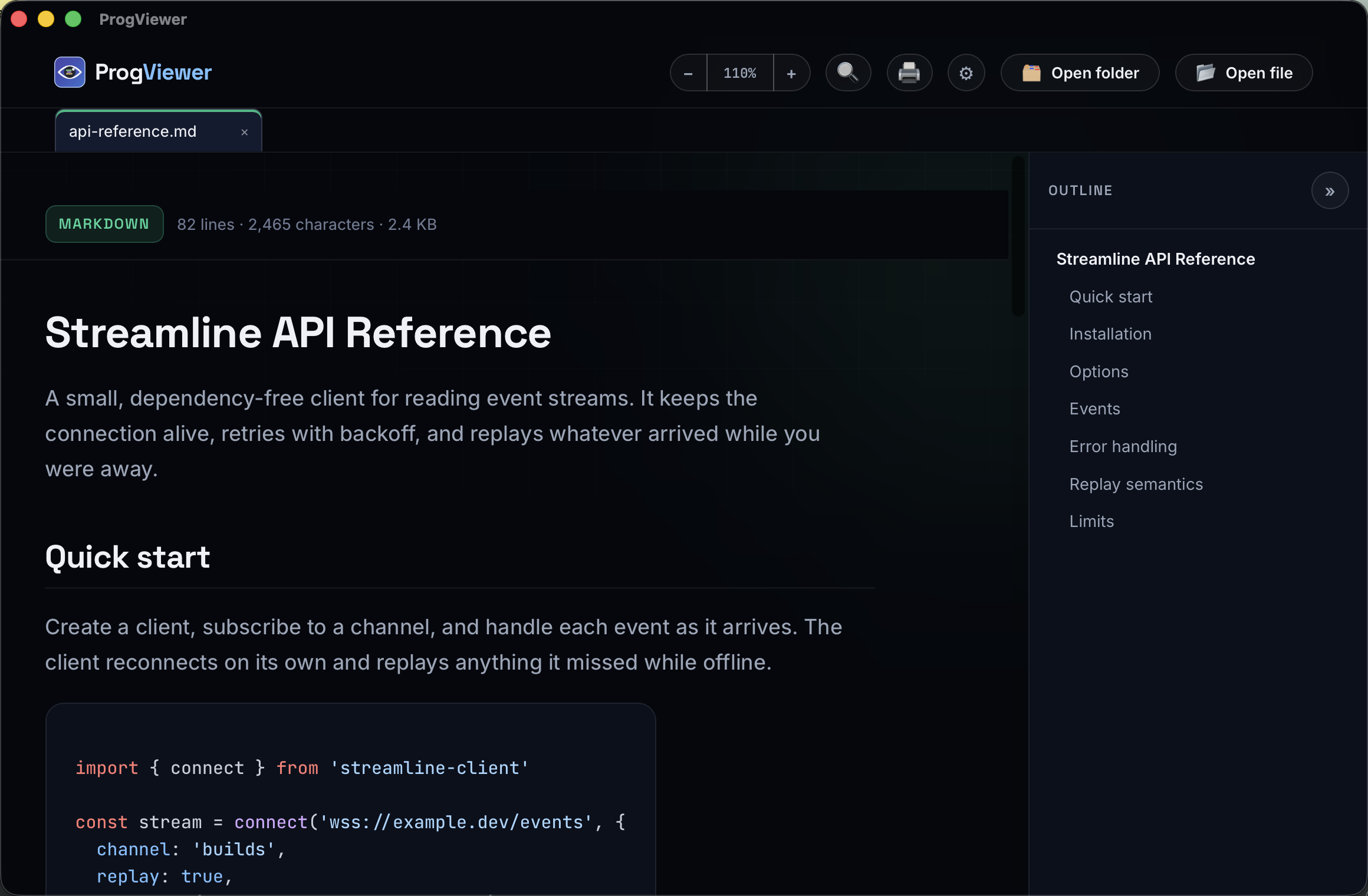
Task: Click the OUTLINE panel header label
Action: [1080, 190]
